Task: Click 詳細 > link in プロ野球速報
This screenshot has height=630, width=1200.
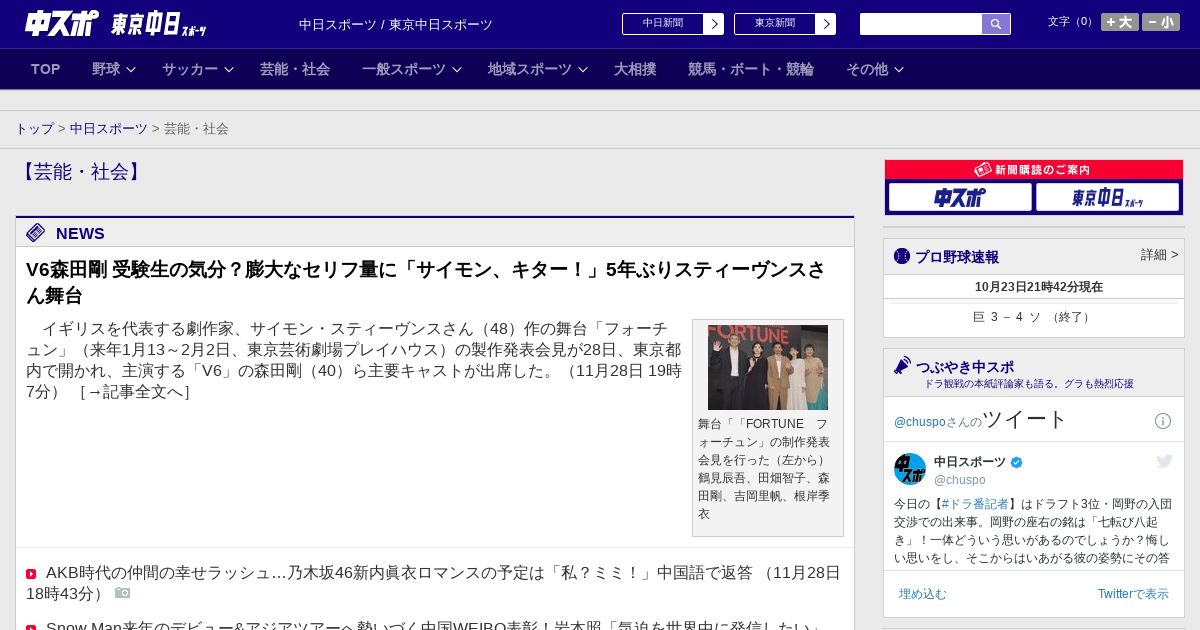Action: 1160,255
